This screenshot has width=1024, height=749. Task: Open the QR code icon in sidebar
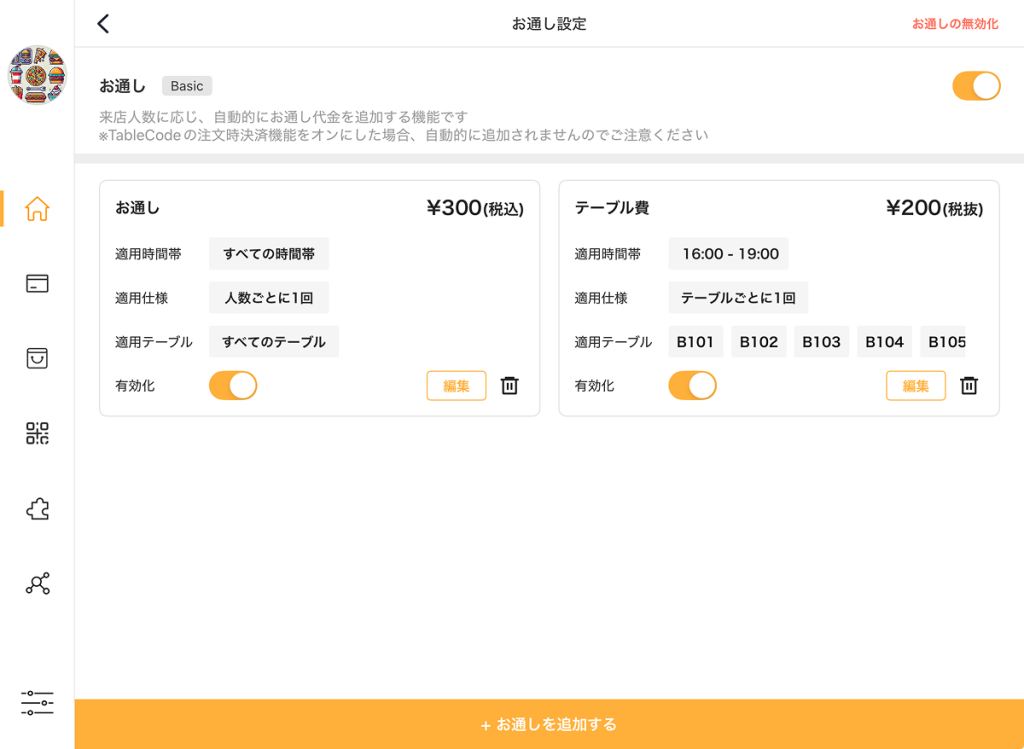coord(37,433)
